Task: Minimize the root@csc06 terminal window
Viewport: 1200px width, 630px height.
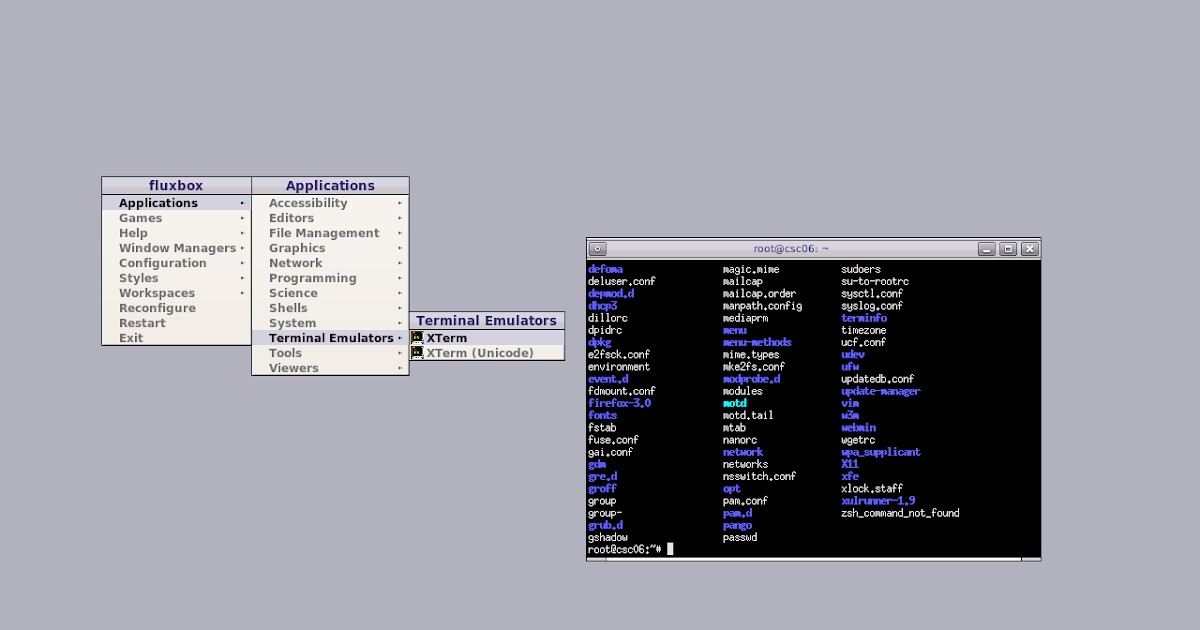Action: click(987, 249)
